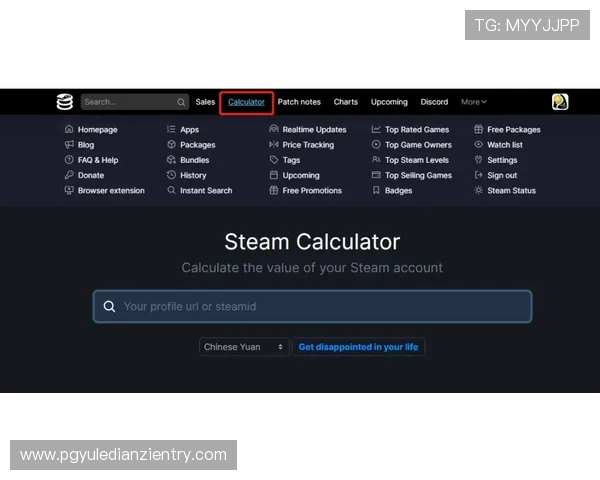600x480 pixels.
Task: Open the Chinese Yuan currency dropdown
Action: pyautogui.click(x=244, y=347)
